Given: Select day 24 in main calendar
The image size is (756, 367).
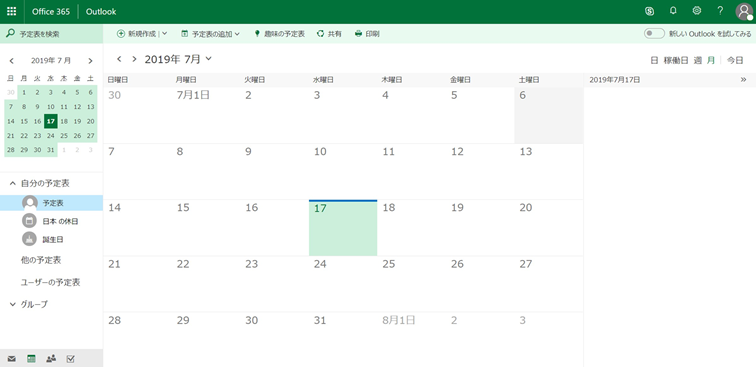Looking at the screenshot, I should pos(343,284).
